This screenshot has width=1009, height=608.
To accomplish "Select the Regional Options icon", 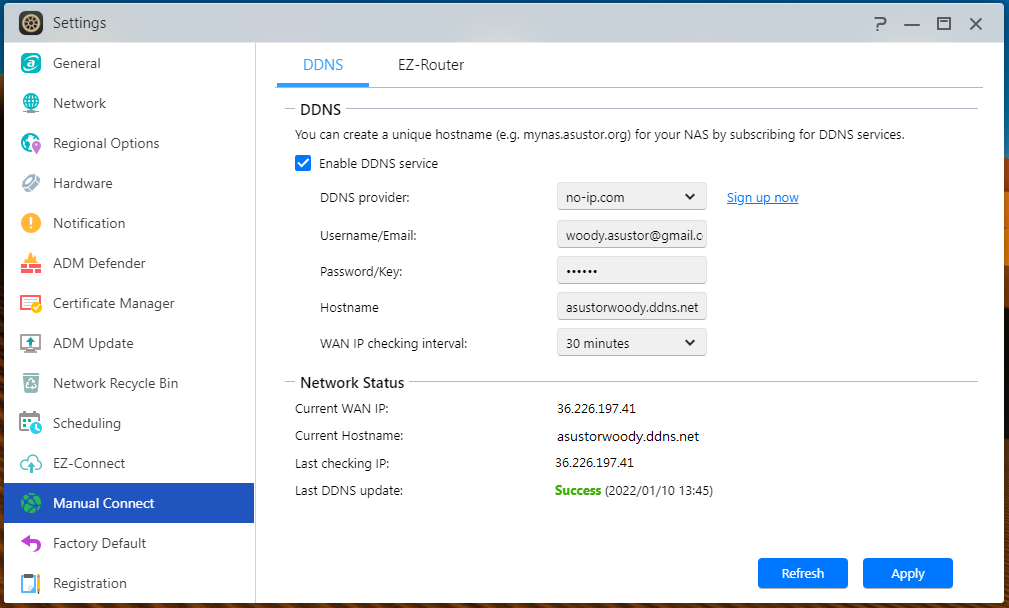I will point(31,143).
